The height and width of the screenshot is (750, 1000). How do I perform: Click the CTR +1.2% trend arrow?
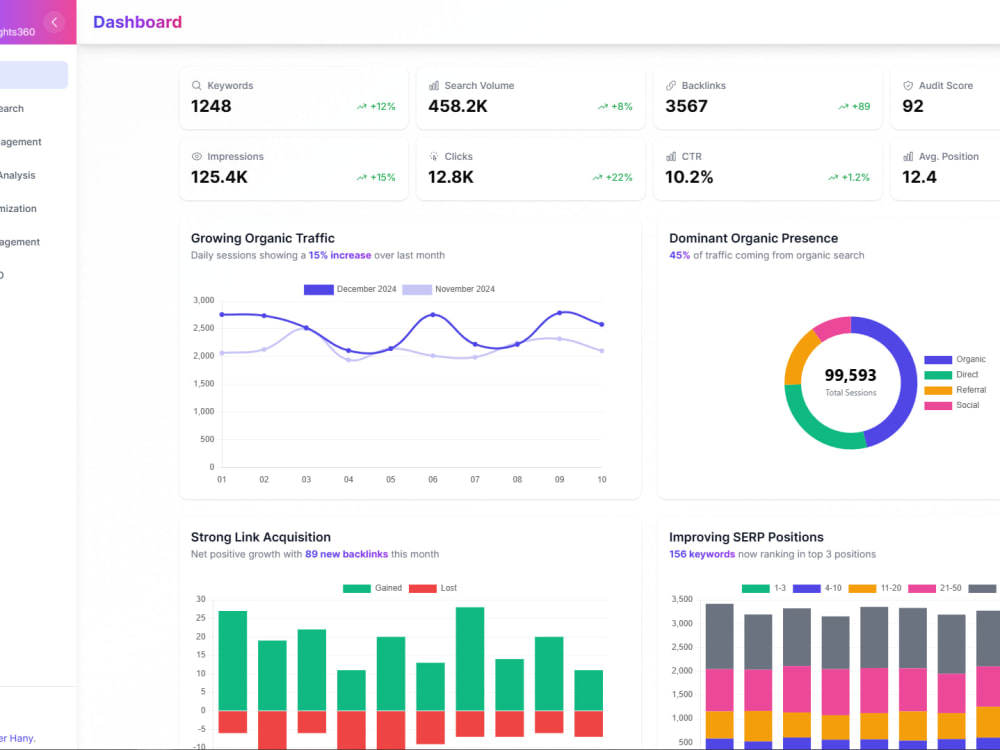(833, 177)
